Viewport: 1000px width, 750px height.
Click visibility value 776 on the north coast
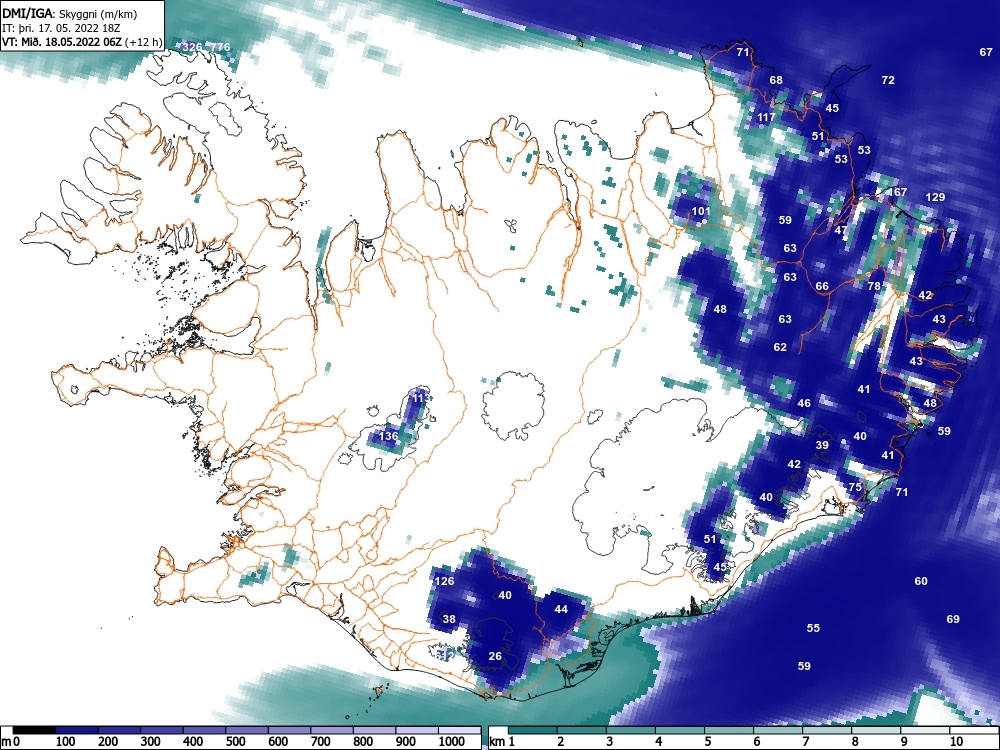(x=220, y=47)
